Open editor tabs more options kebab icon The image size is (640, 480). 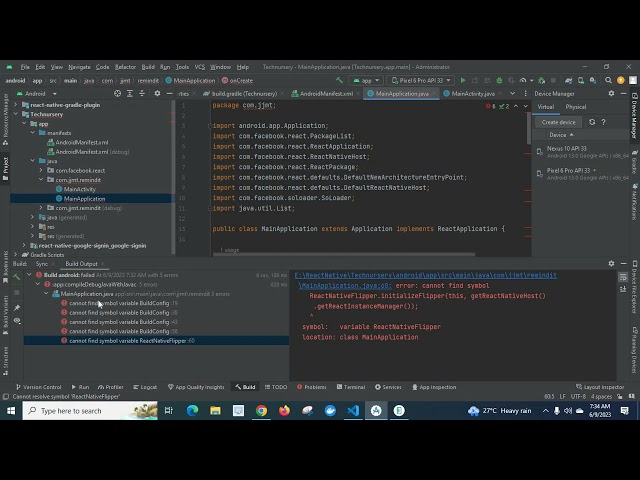pos(525,93)
